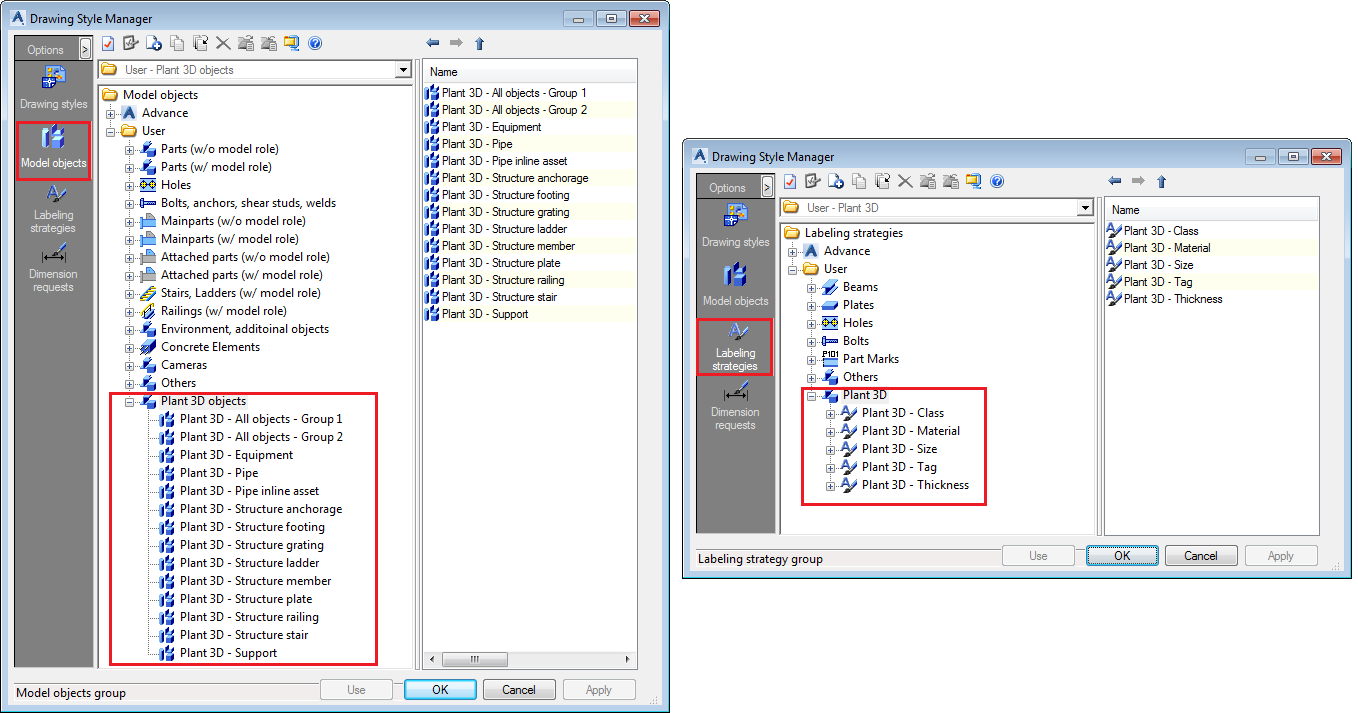1358x713 pixels.
Task: Click the Options expand arrow in left window
Action: click(x=85, y=49)
